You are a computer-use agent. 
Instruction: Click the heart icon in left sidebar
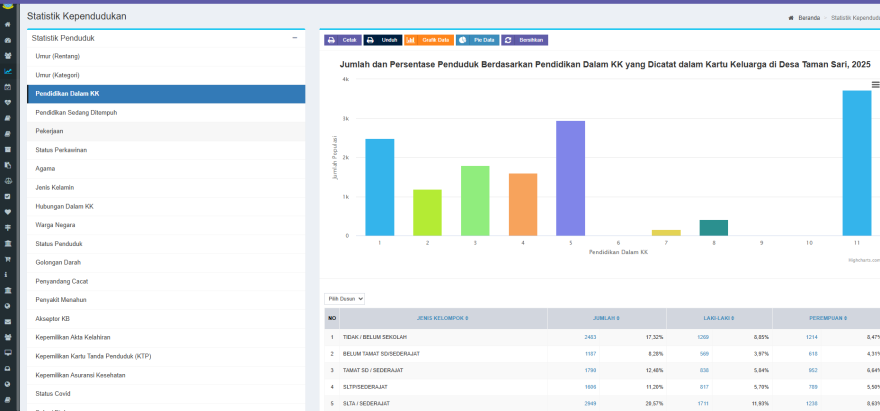8,211
